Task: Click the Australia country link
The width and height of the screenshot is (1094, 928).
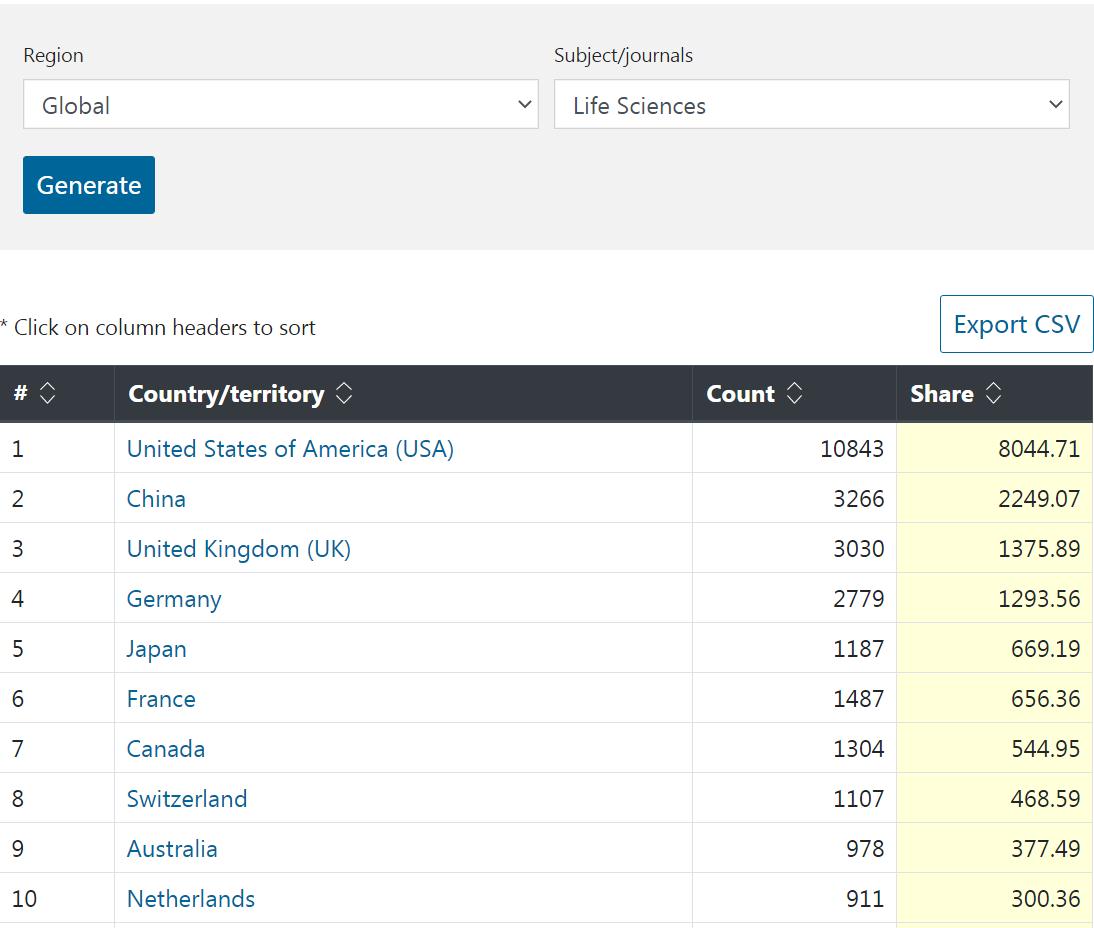Action: [172, 849]
